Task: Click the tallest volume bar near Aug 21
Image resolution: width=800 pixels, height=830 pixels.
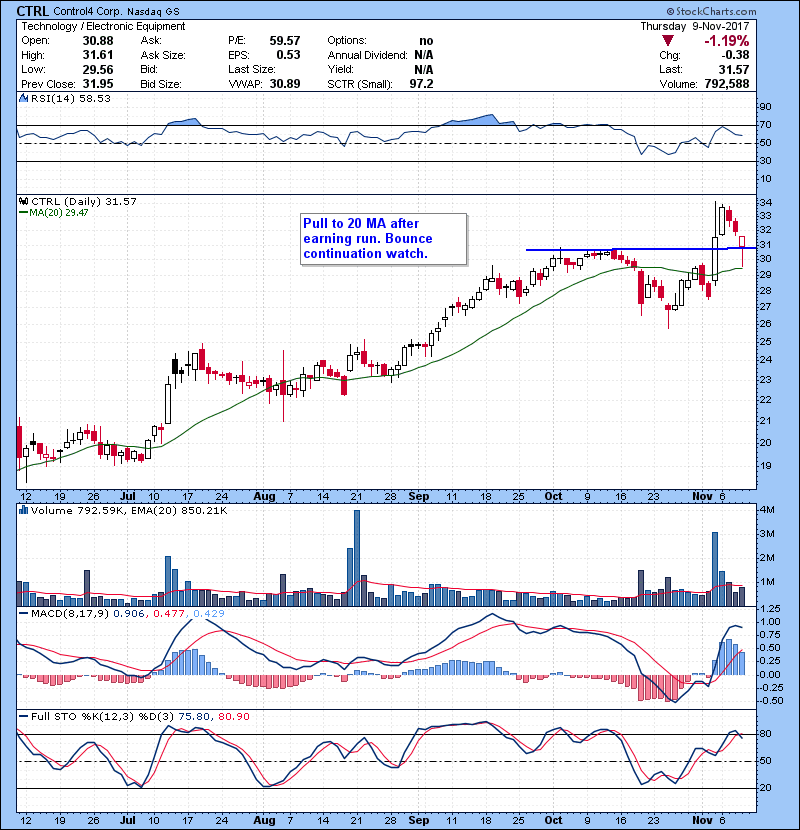Action: click(x=357, y=558)
